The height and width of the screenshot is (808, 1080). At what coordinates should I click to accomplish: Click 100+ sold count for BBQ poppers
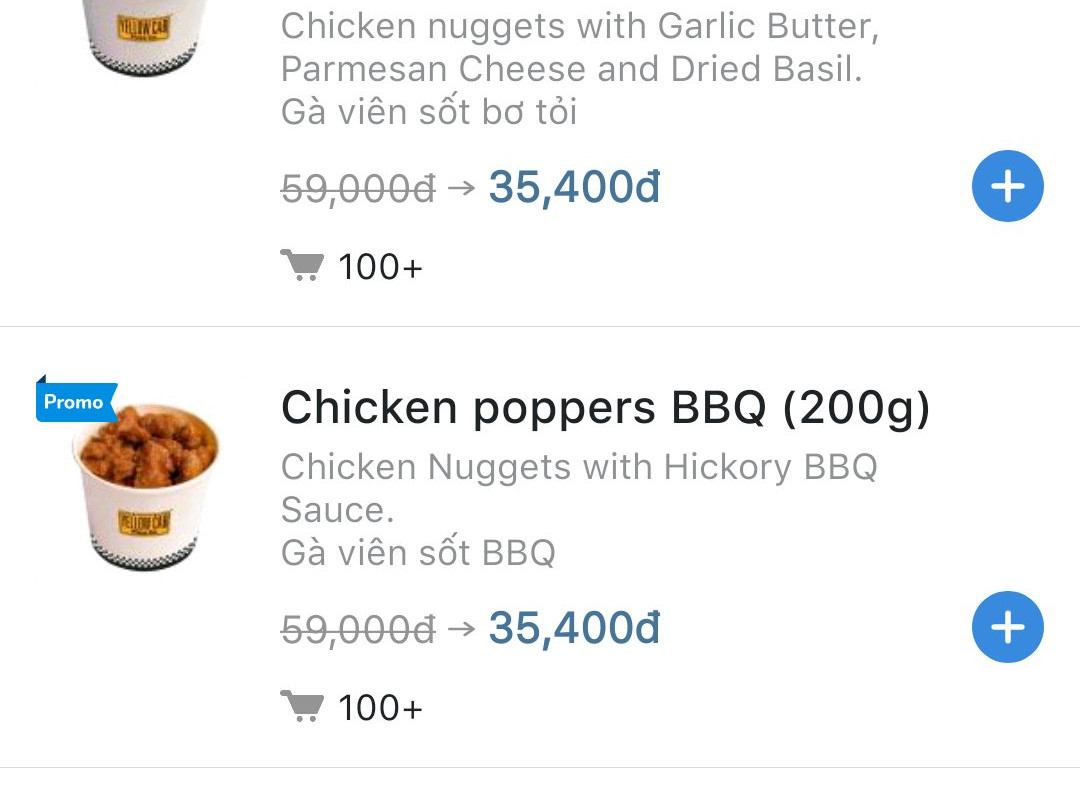380,708
